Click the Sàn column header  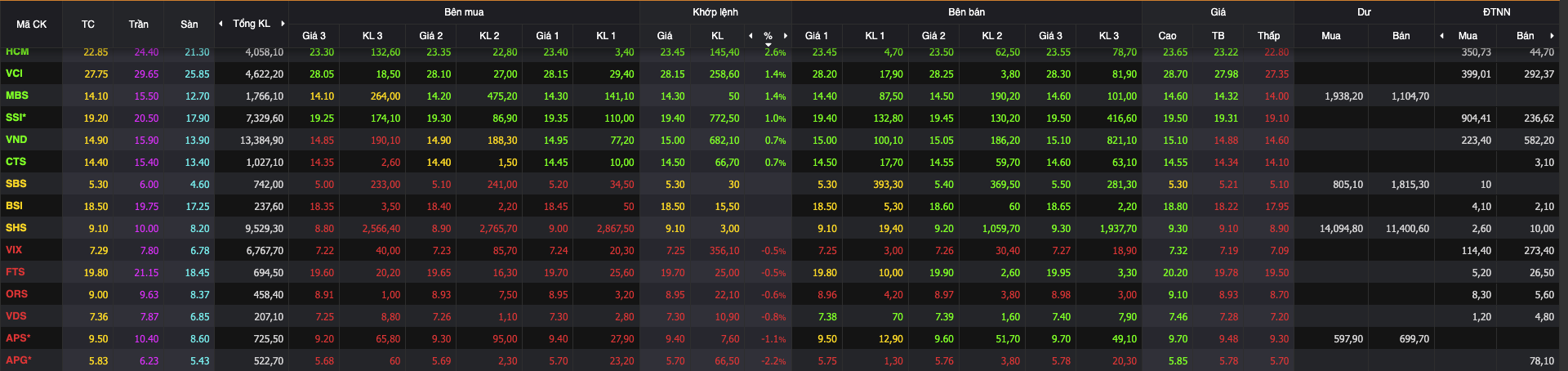pos(189,25)
